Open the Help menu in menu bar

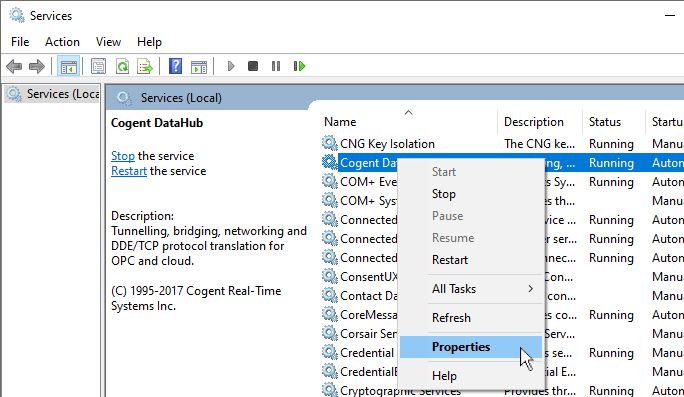click(x=149, y=42)
